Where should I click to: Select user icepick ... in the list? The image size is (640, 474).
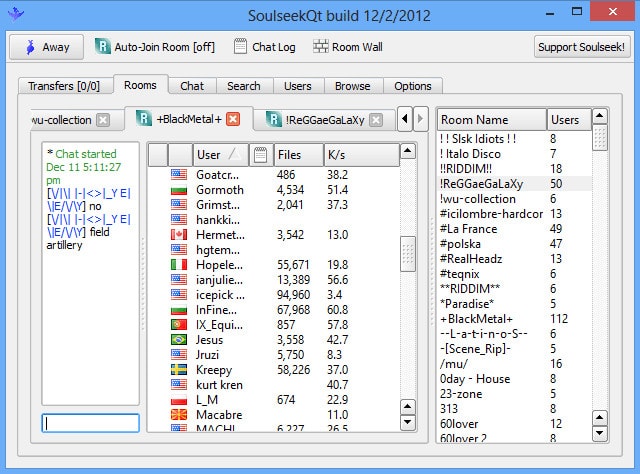pos(273,295)
